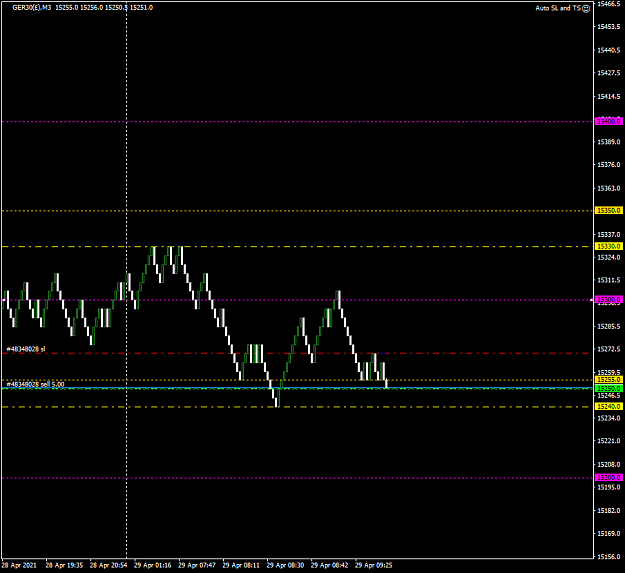This screenshot has height=573, width=625.
Task: Click the Expert Advisor smiley face icon
Action: coord(586,8)
